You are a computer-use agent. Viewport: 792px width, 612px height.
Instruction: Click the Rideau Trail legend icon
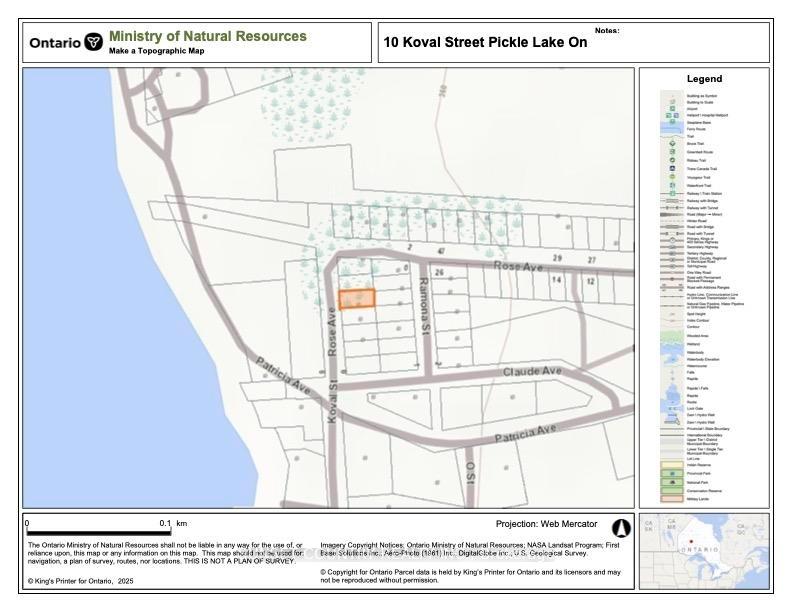pyautogui.click(x=672, y=160)
